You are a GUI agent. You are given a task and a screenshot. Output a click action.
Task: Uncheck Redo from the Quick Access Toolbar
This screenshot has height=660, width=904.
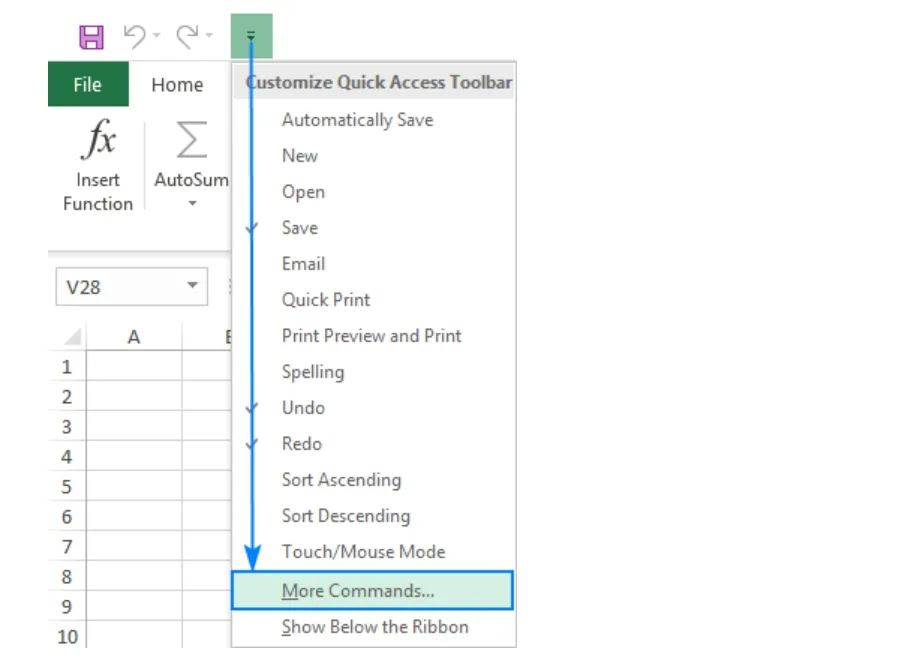(x=302, y=443)
